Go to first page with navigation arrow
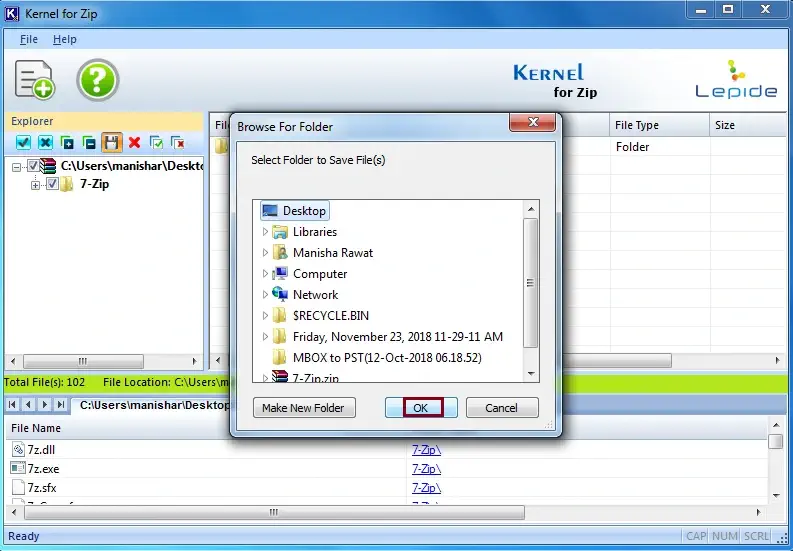793x551 pixels. coord(12,404)
